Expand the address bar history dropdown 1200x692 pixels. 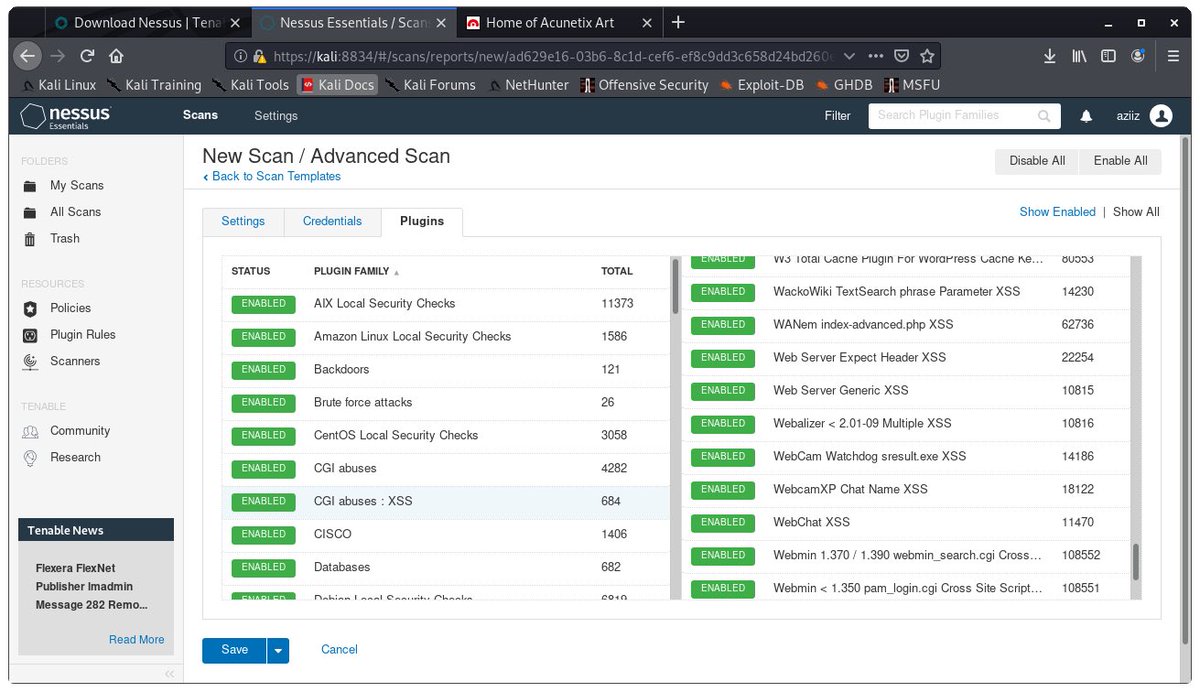coord(849,57)
